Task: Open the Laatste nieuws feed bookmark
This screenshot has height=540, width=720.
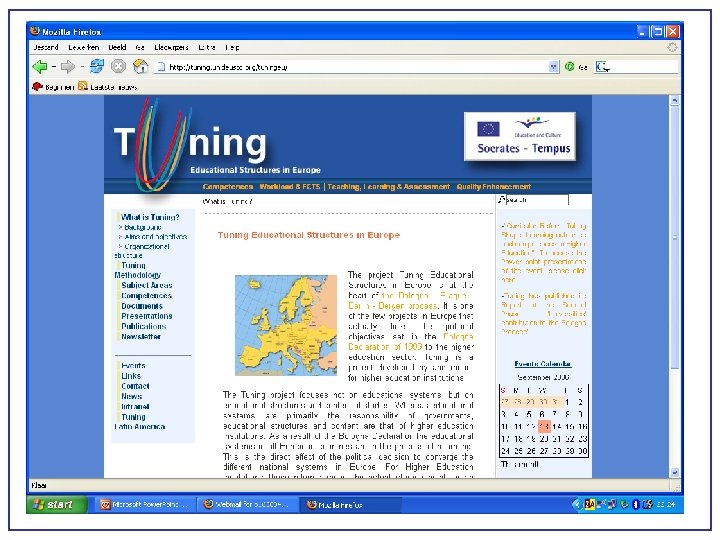Action: click(107, 86)
